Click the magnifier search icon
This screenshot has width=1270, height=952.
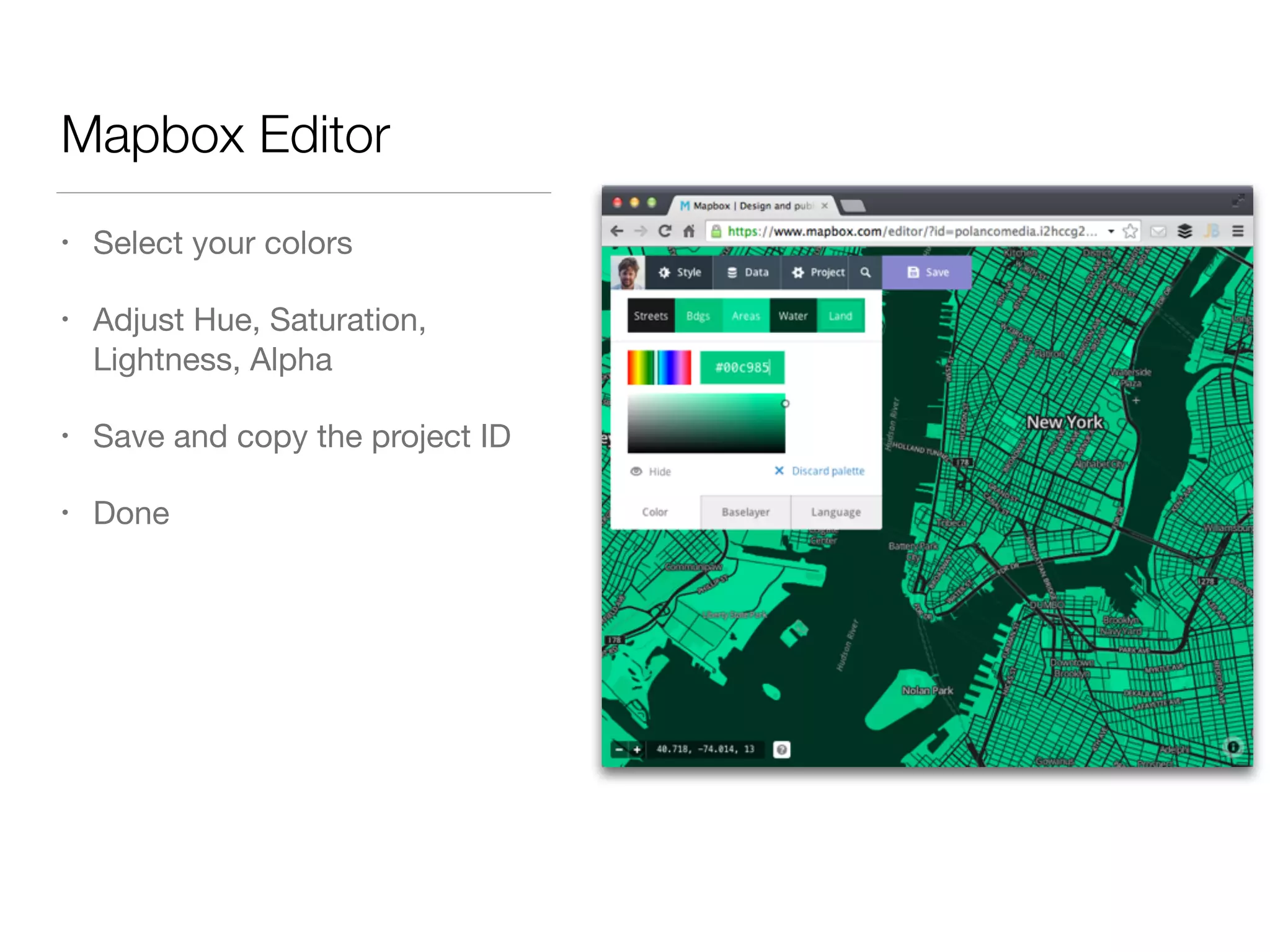click(x=865, y=272)
